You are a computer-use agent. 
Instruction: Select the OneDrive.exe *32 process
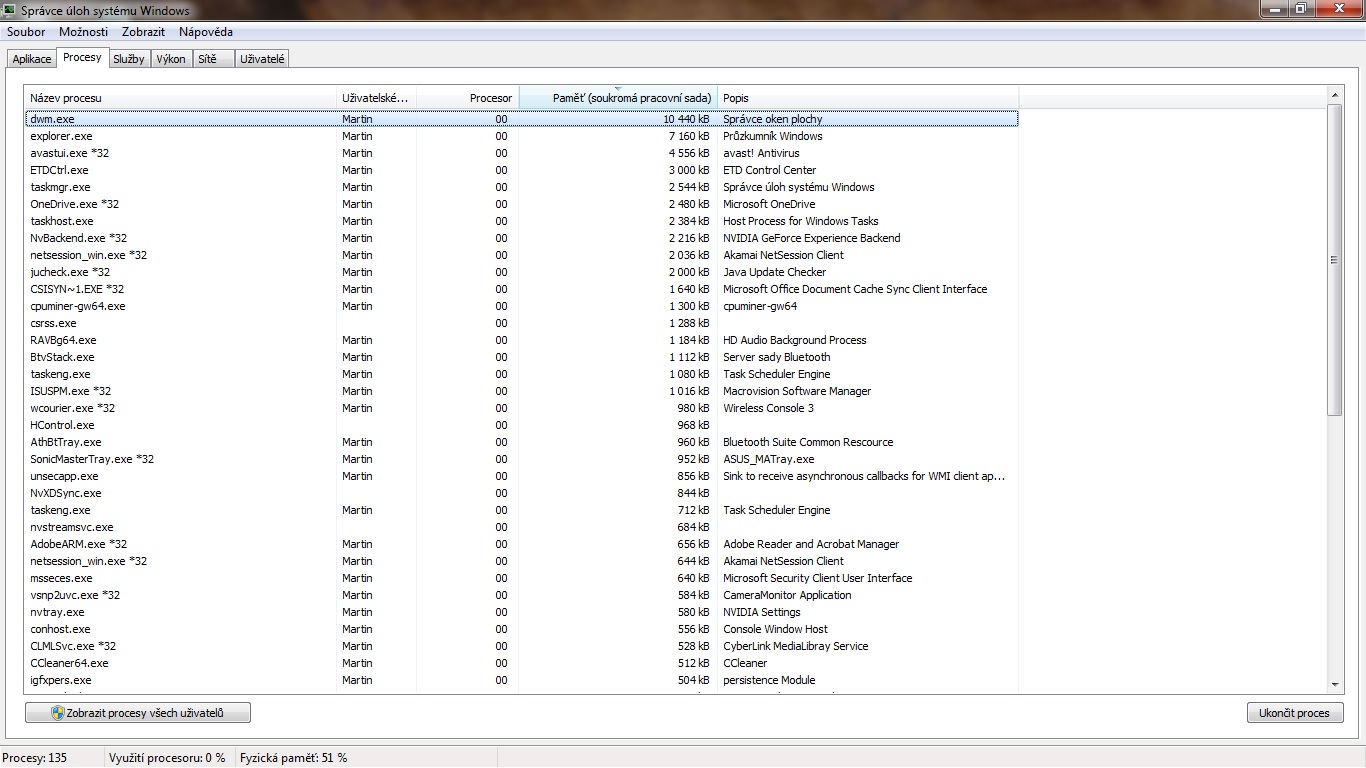521,204
